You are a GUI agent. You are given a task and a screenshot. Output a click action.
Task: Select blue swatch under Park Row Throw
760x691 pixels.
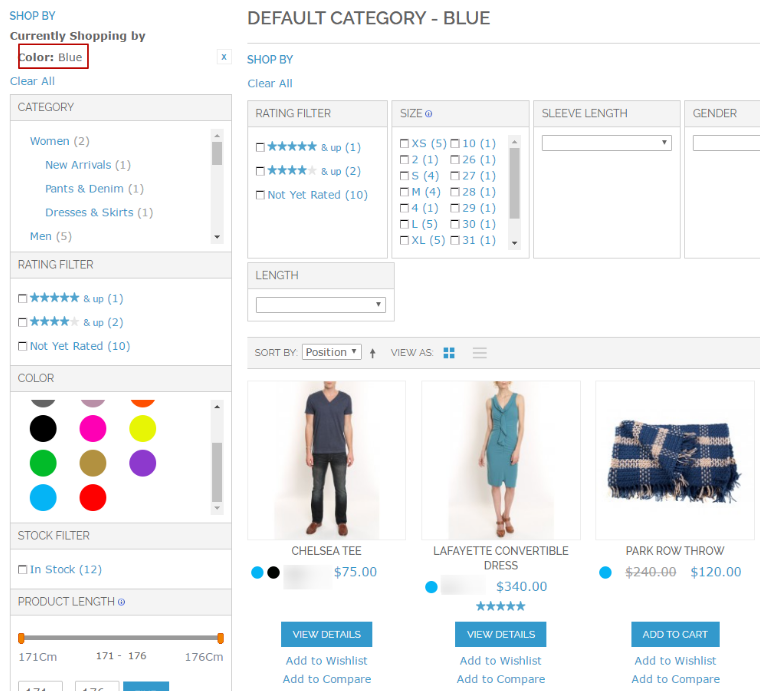click(605, 573)
